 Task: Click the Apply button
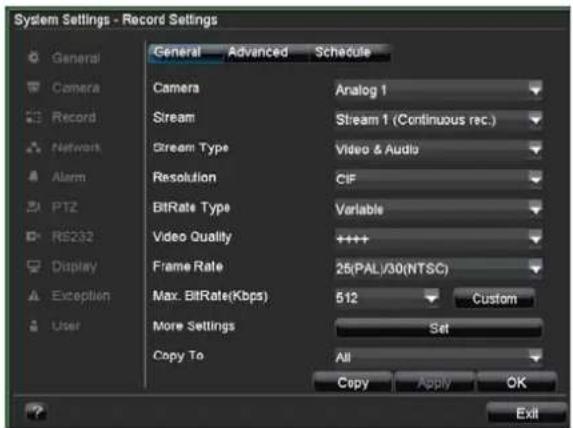[x=435, y=383]
